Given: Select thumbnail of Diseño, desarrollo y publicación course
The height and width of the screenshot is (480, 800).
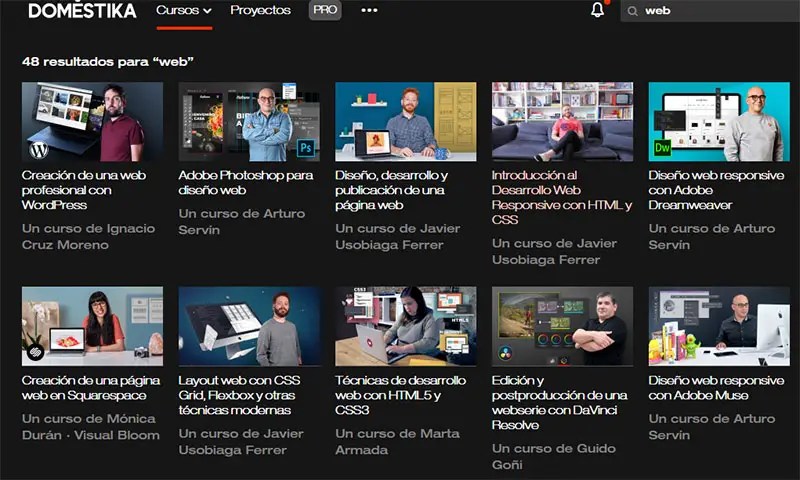Looking at the screenshot, I should pos(406,122).
